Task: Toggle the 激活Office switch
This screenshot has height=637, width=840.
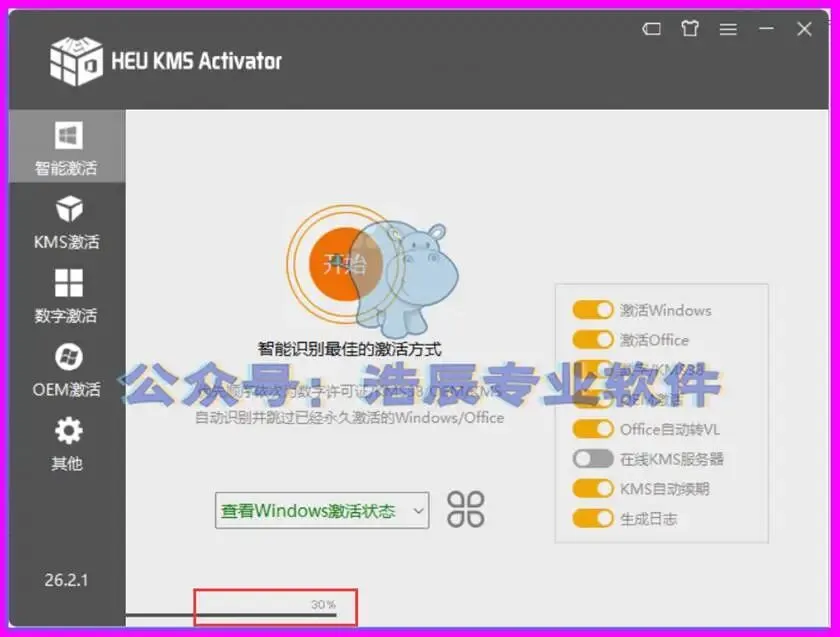Action: tap(592, 340)
